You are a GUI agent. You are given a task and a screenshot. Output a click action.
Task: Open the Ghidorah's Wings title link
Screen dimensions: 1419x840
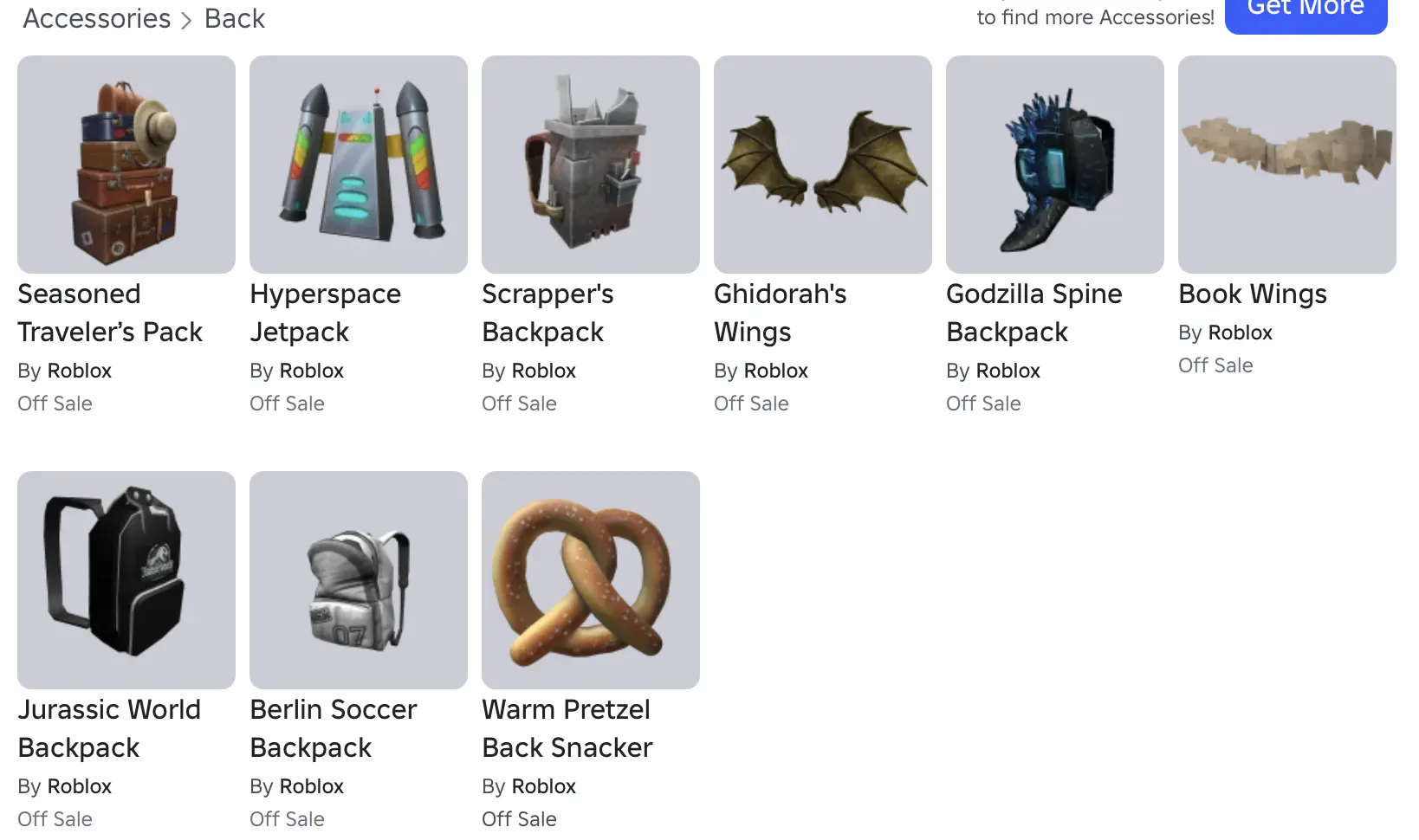coord(781,313)
